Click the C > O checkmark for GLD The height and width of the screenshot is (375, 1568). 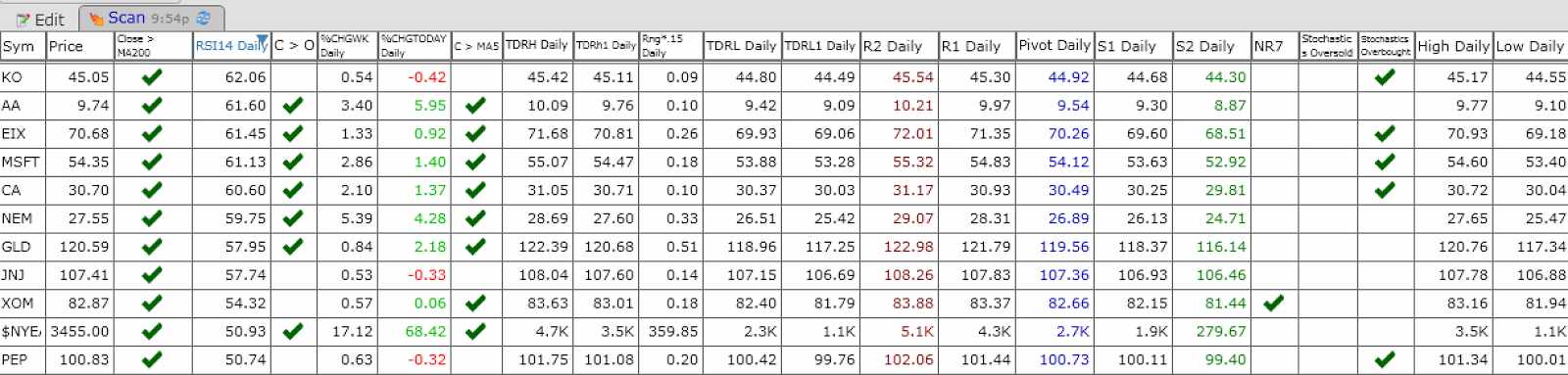[x=292, y=247]
